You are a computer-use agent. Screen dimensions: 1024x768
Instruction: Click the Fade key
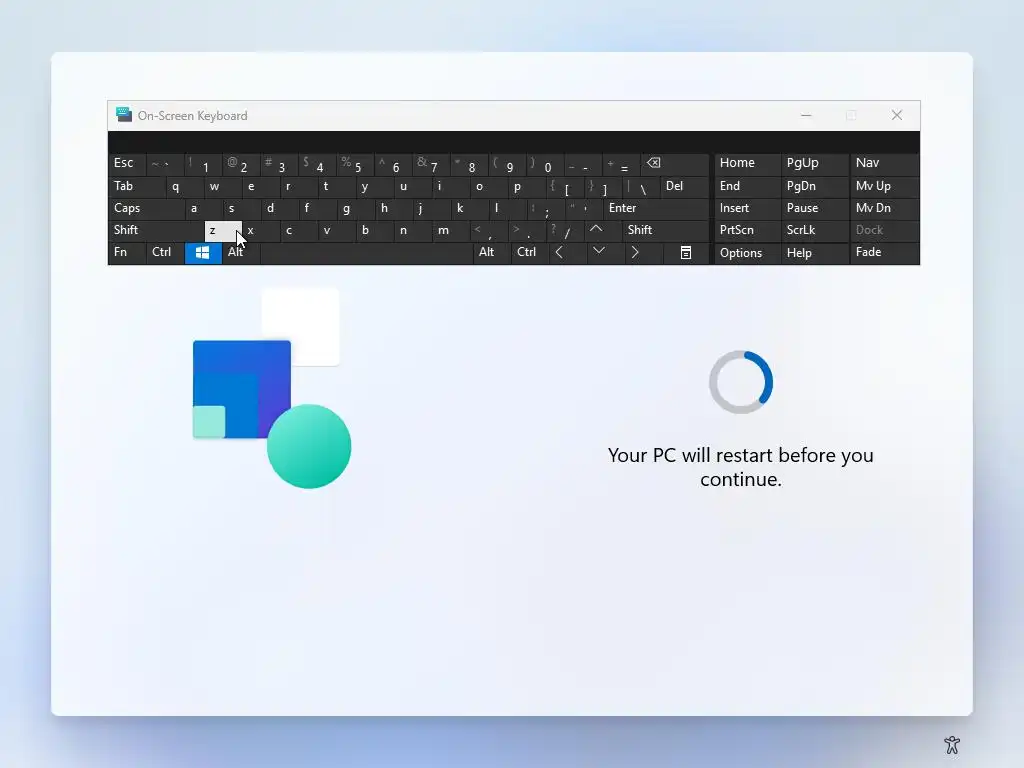(884, 253)
